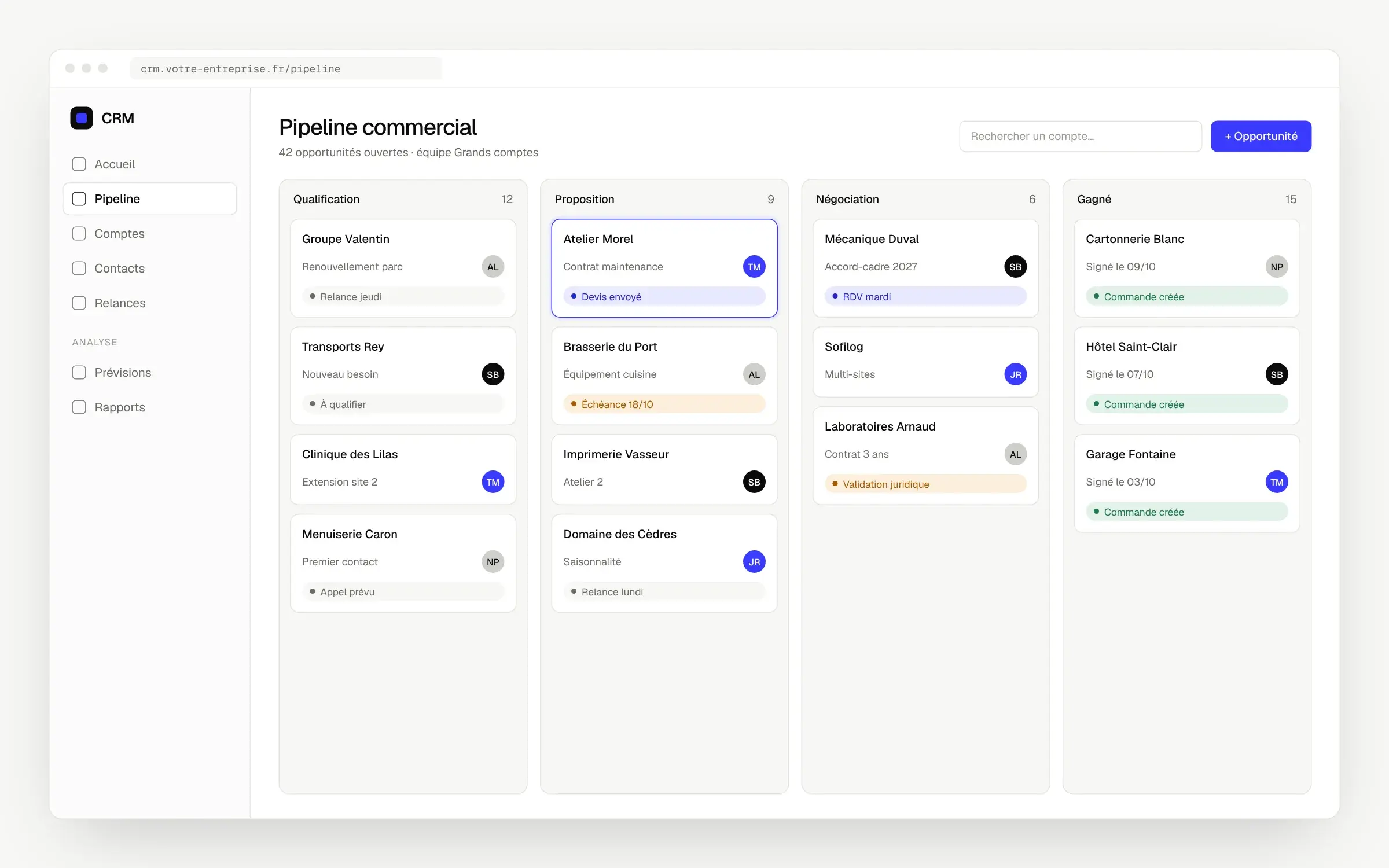1389x868 pixels.
Task: Click JR avatar on Domaine des Cèdres card
Action: [x=754, y=562]
